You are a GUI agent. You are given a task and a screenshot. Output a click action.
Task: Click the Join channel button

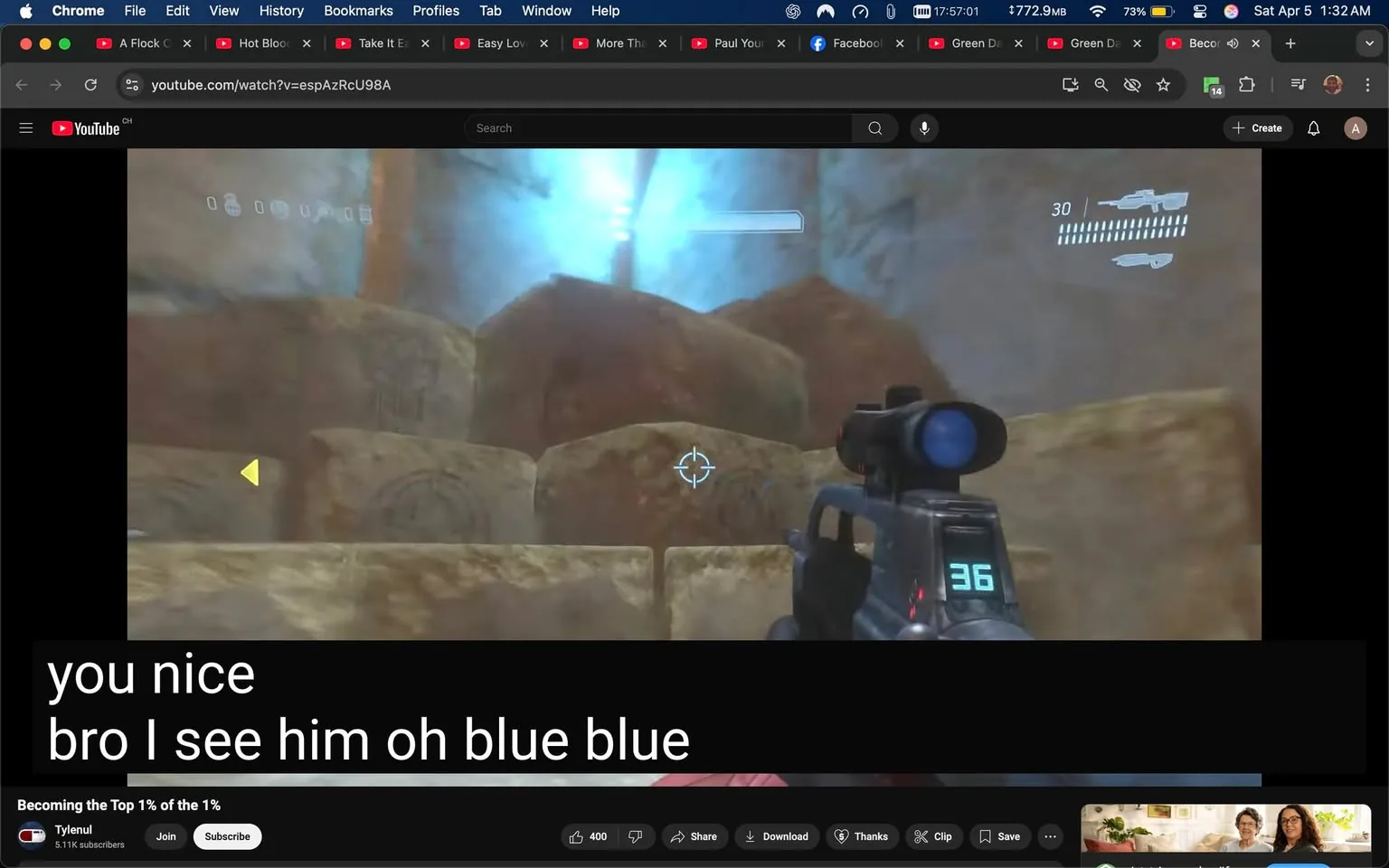(166, 836)
